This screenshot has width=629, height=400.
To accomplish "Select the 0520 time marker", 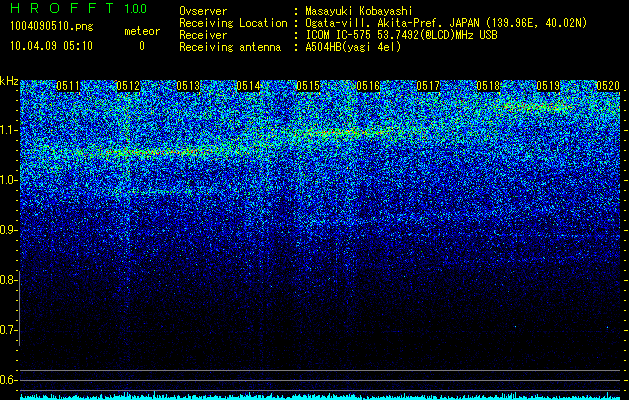I will pyautogui.click(x=608, y=86).
